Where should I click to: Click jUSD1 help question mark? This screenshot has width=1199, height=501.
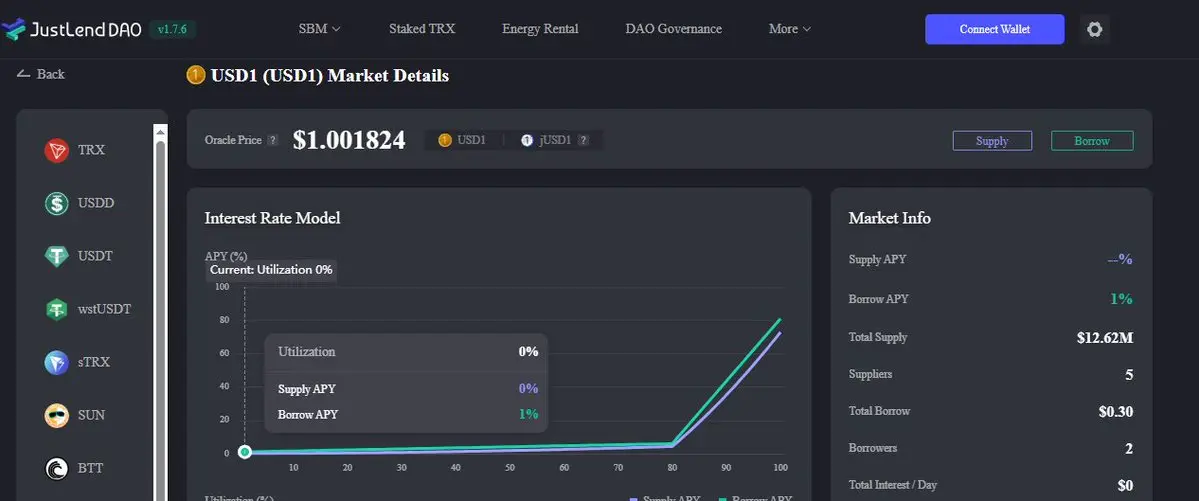pos(583,141)
